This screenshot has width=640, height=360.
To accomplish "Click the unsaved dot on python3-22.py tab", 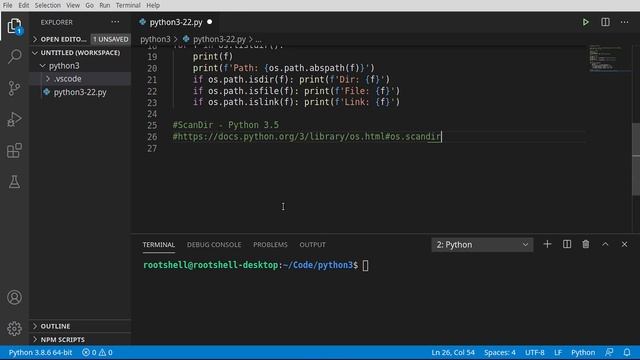I will [x=209, y=22].
